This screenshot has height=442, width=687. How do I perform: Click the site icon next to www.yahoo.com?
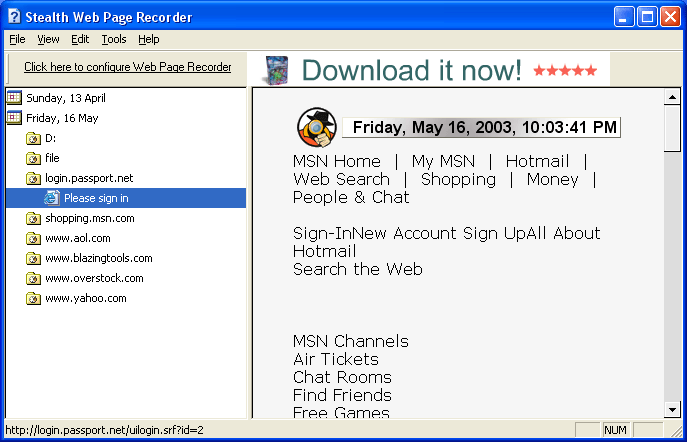coord(33,298)
